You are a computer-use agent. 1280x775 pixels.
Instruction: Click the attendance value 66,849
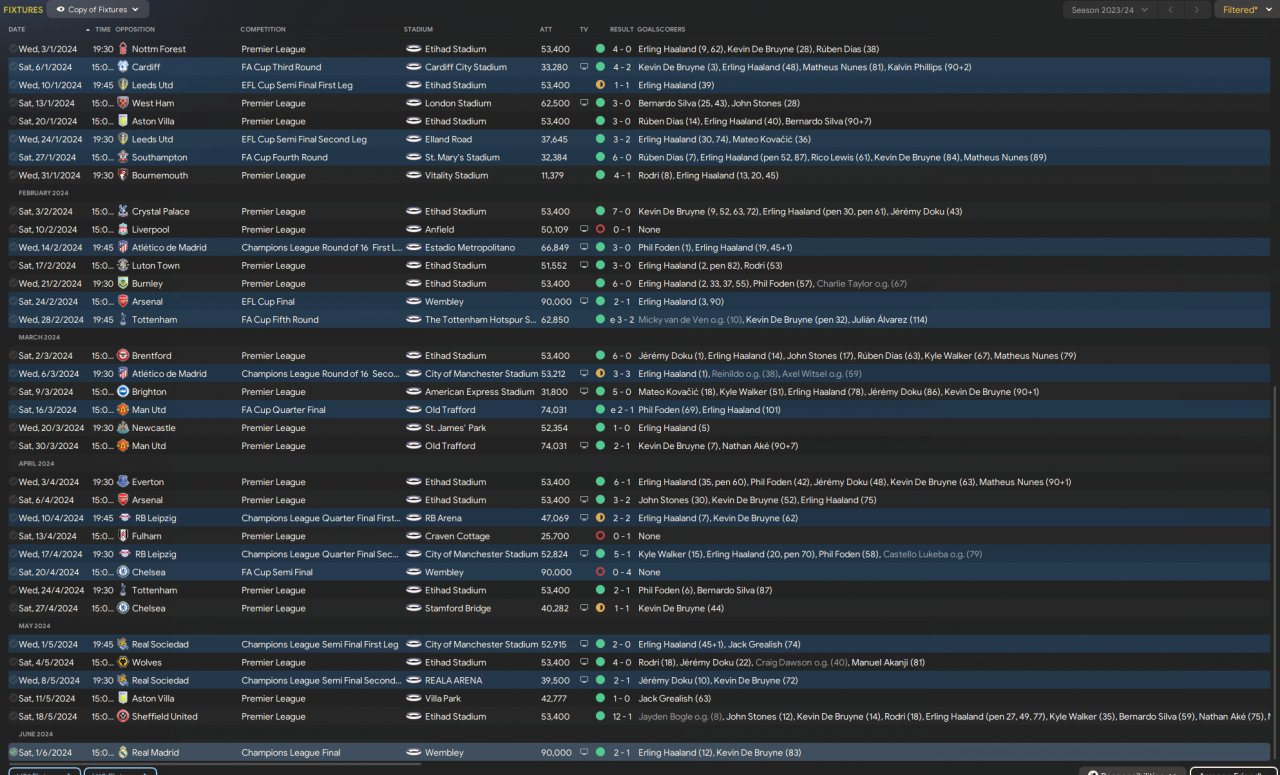point(555,247)
